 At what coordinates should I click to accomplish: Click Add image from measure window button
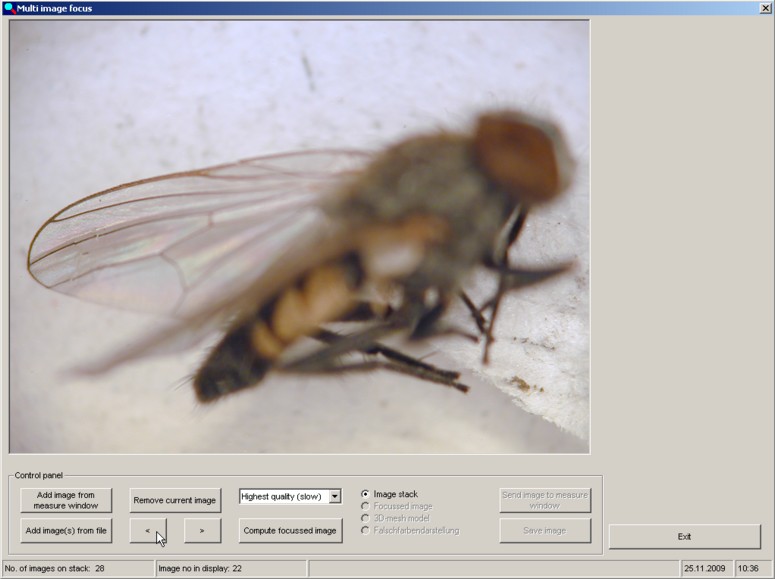(x=66, y=500)
